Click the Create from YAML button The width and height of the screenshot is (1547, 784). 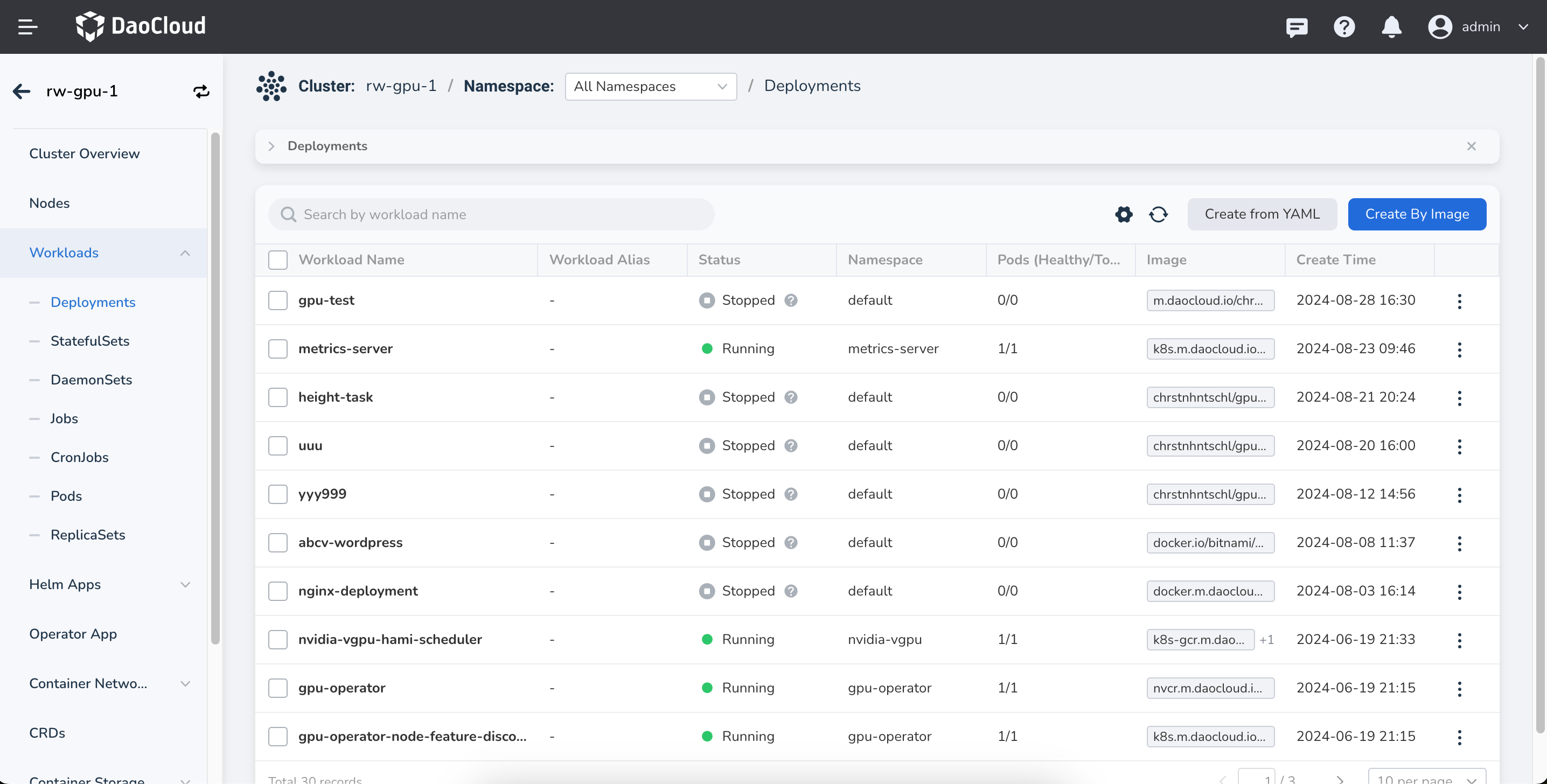click(x=1262, y=214)
